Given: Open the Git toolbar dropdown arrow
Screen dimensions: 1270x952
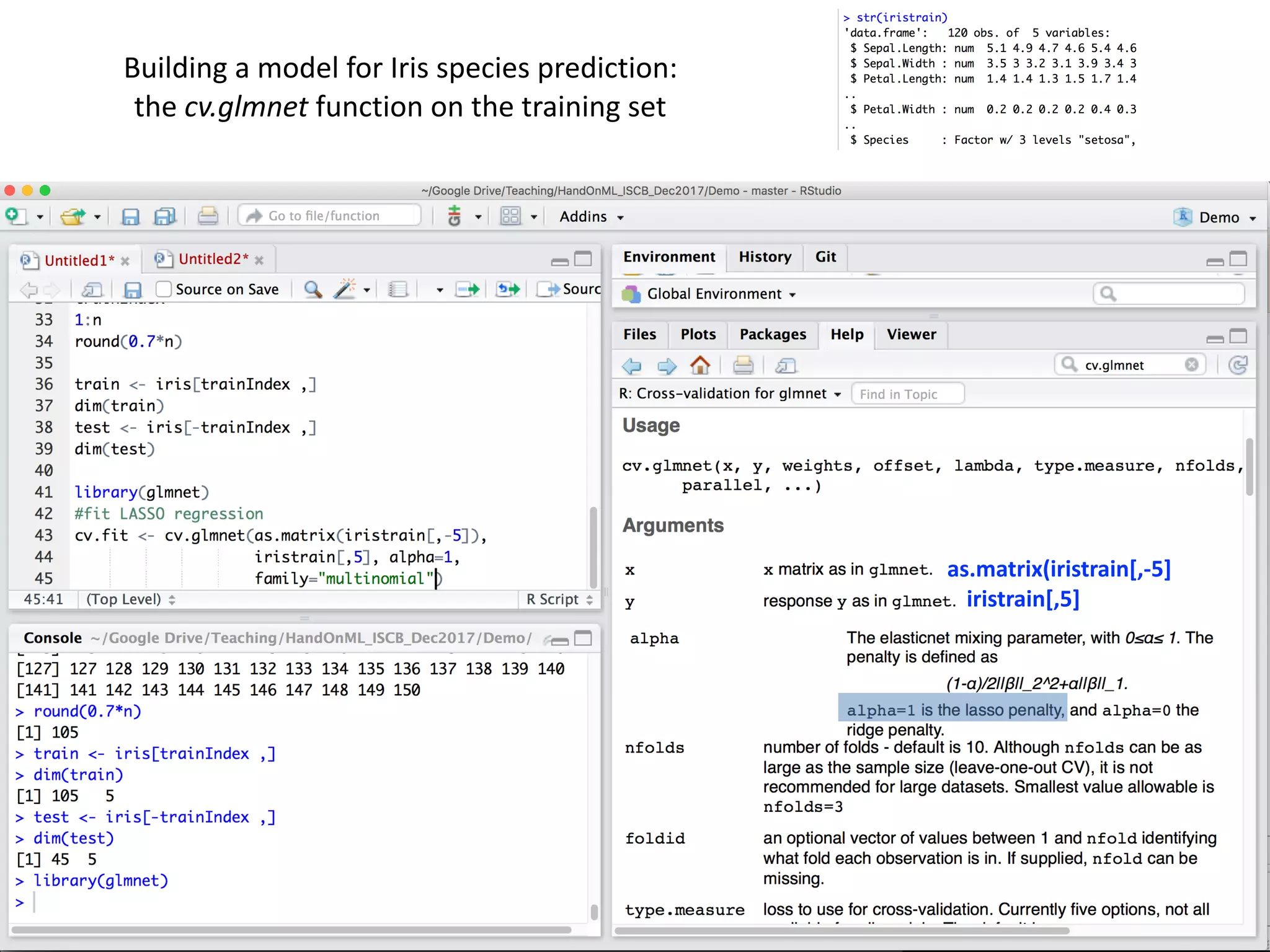Looking at the screenshot, I should coord(477,217).
